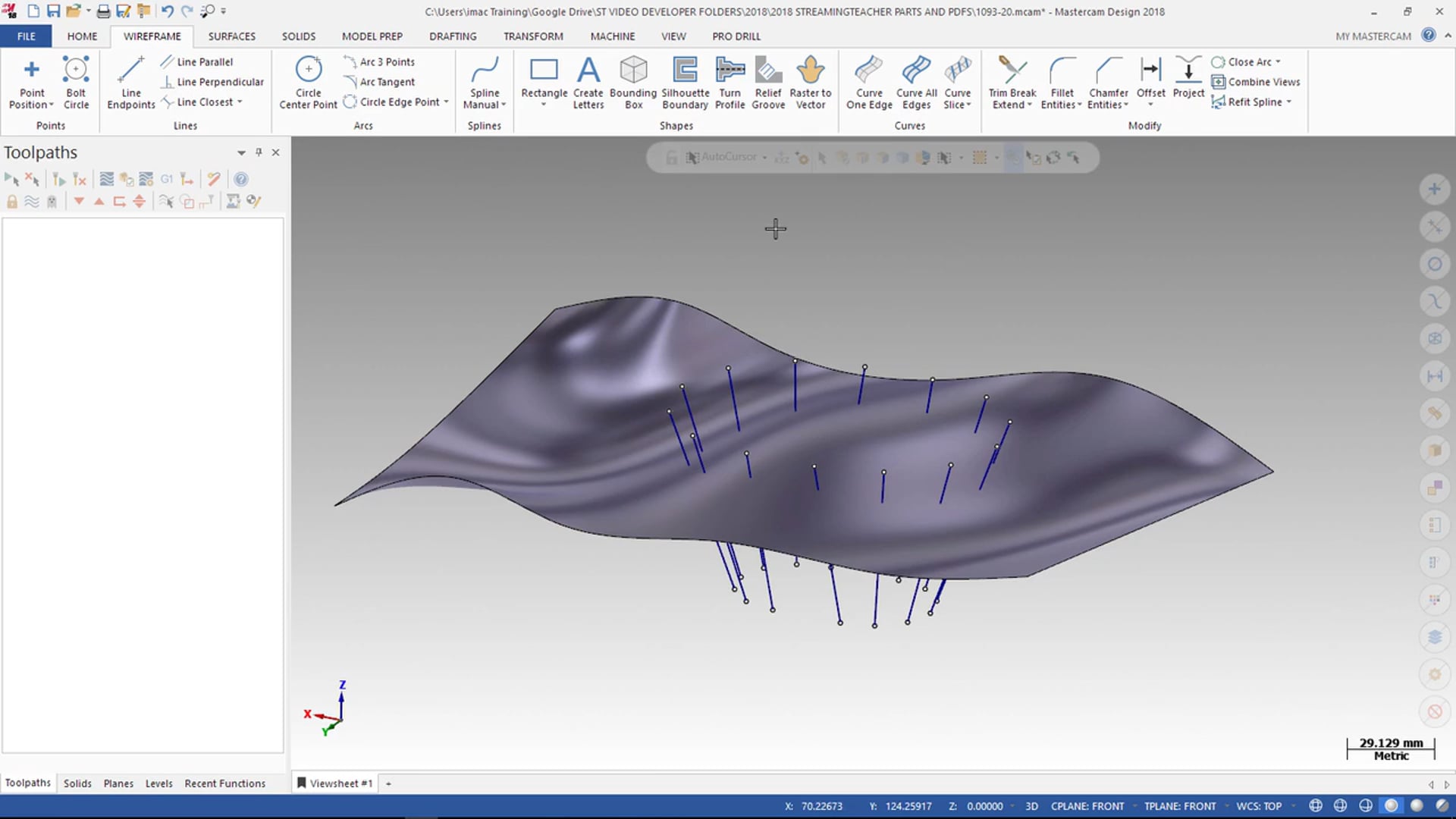Open the SURFACES menu
The height and width of the screenshot is (819, 1456).
coord(231,36)
